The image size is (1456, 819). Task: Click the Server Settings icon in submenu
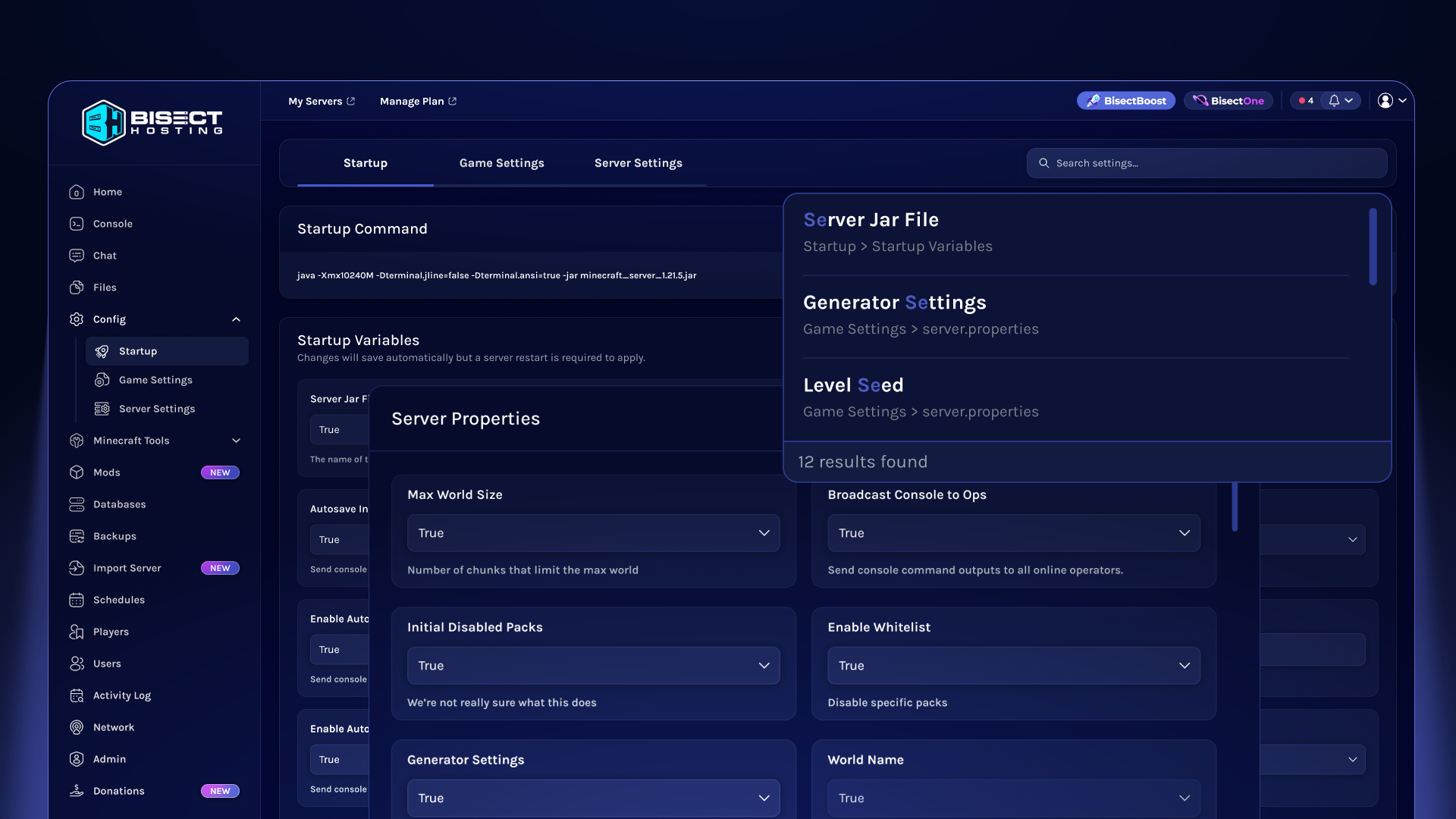(102, 409)
